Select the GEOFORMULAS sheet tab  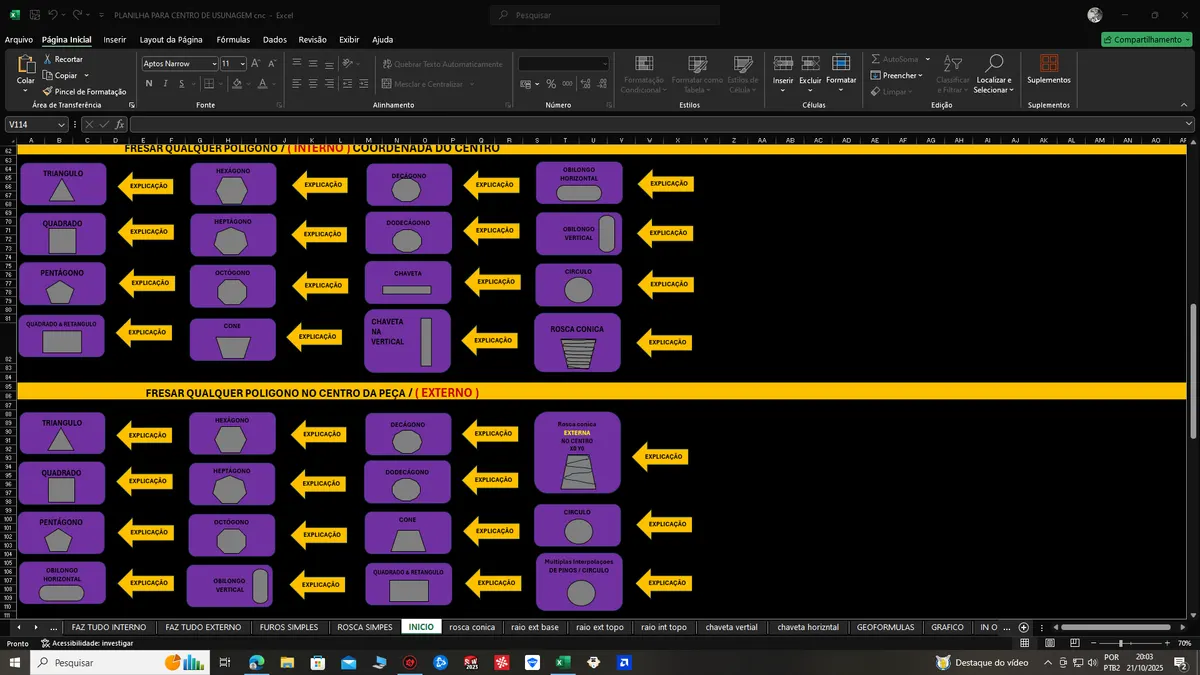885,627
